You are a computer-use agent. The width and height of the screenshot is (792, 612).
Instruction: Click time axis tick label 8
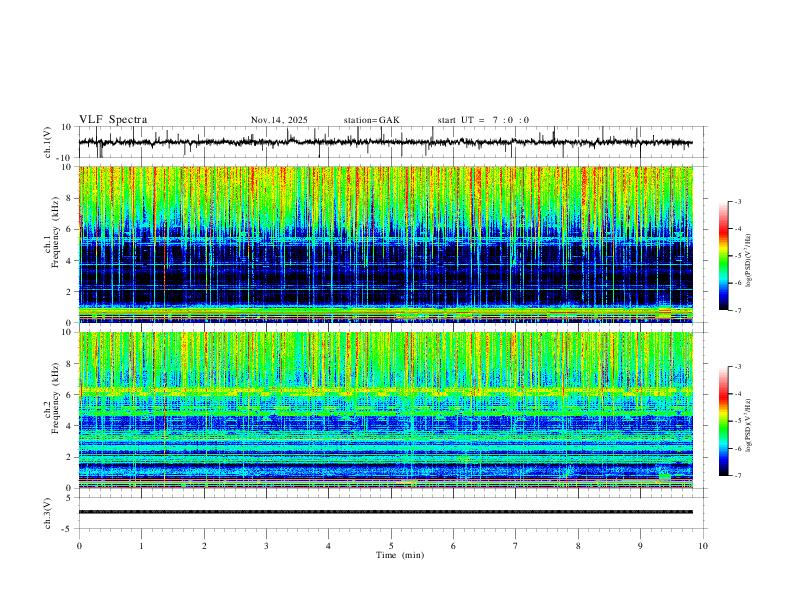578,546
